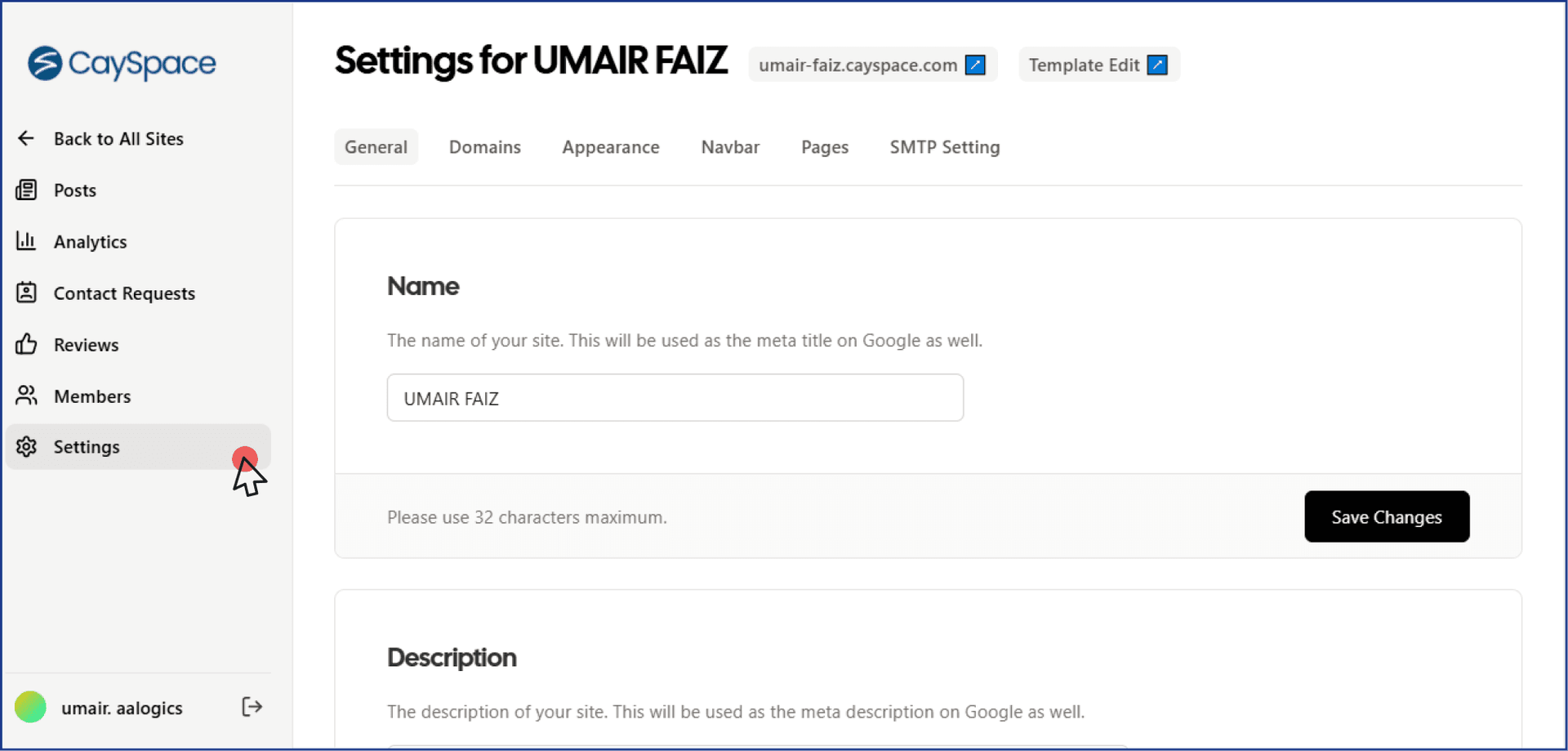Click the CaySpace logo

tap(121, 64)
